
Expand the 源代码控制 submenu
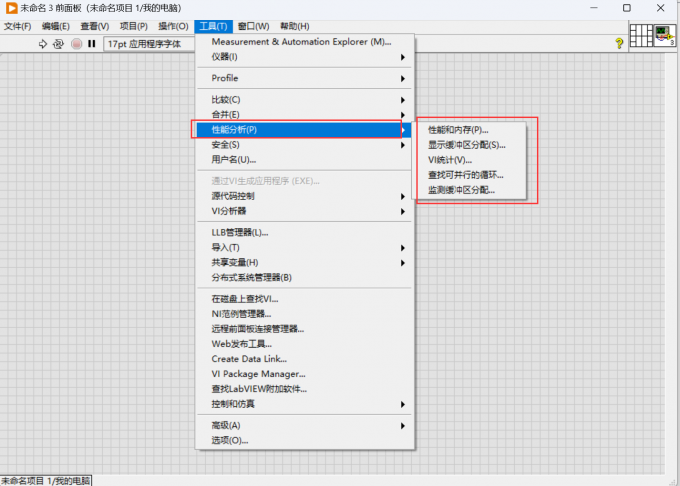click(x=304, y=196)
